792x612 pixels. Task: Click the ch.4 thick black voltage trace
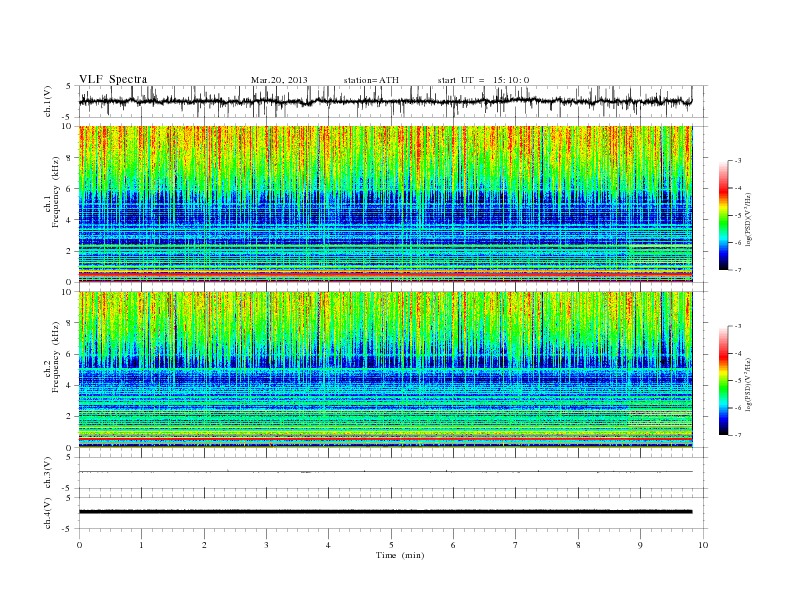tap(385, 512)
